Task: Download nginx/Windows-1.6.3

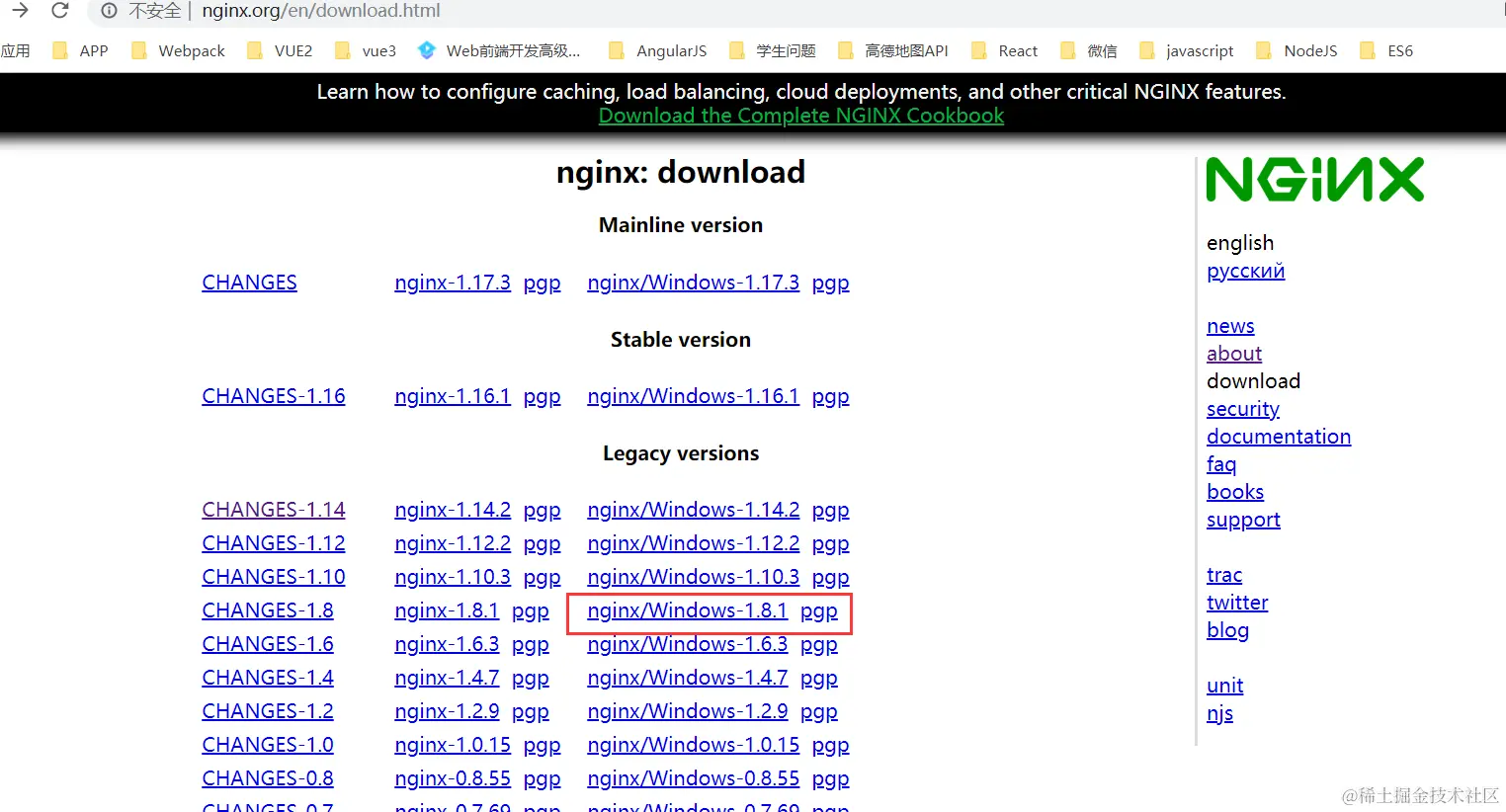Action: 688,644
